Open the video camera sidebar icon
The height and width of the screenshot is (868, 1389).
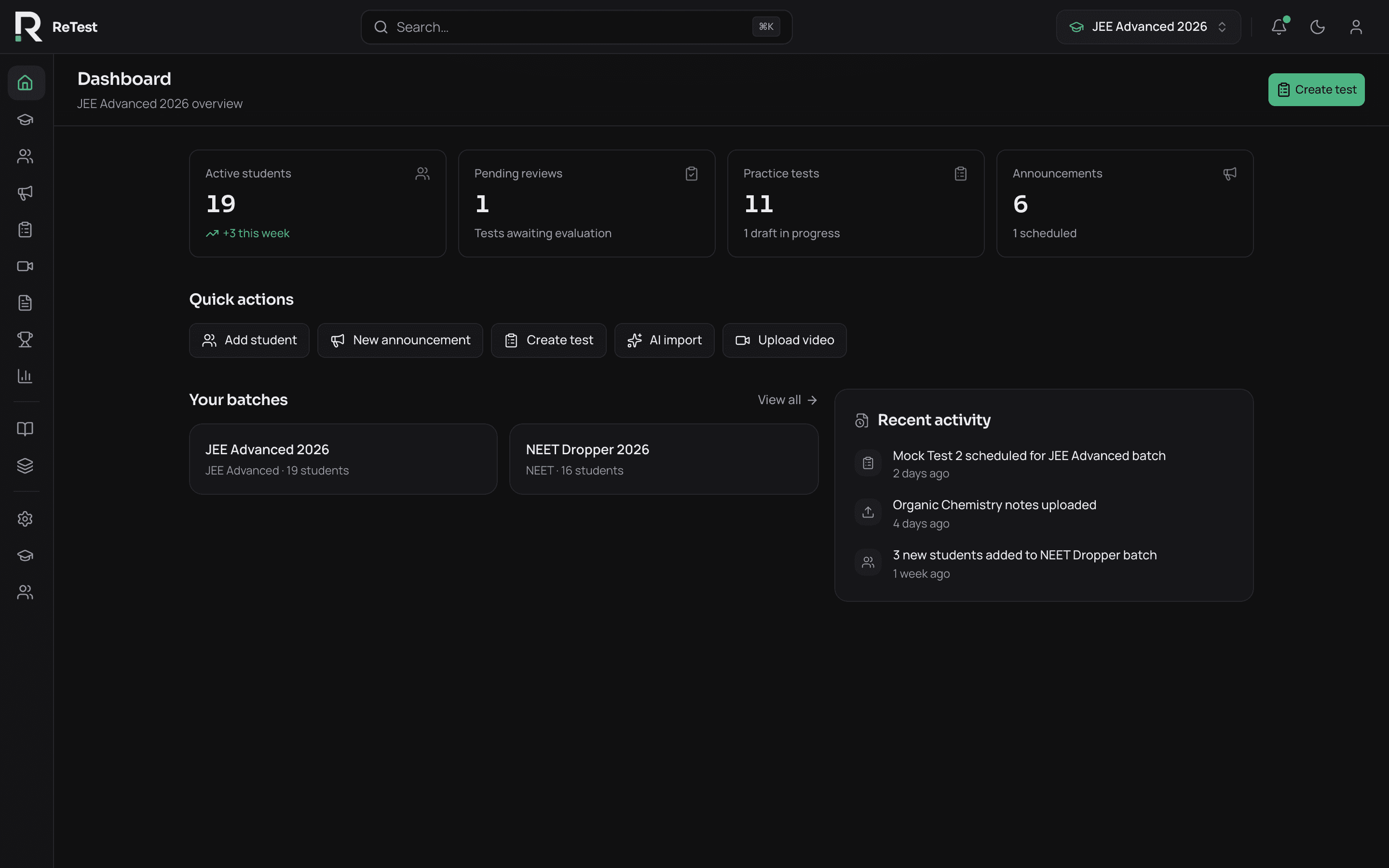point(25,266)
